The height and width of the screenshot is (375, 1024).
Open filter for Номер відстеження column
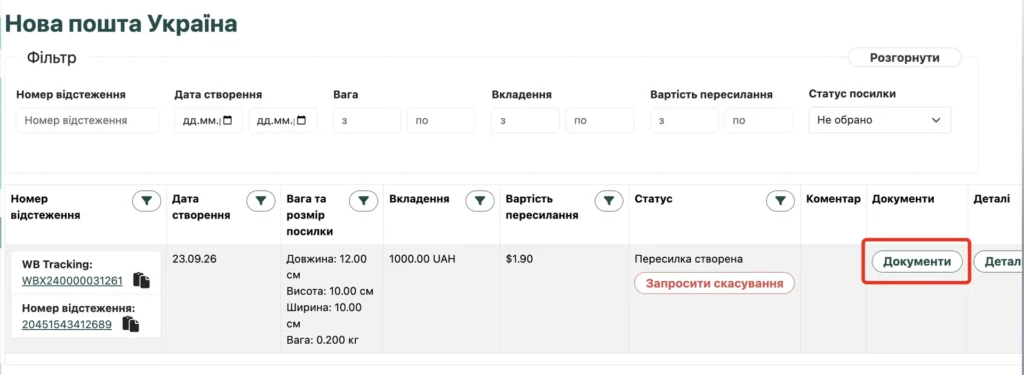tap(147, 202)
